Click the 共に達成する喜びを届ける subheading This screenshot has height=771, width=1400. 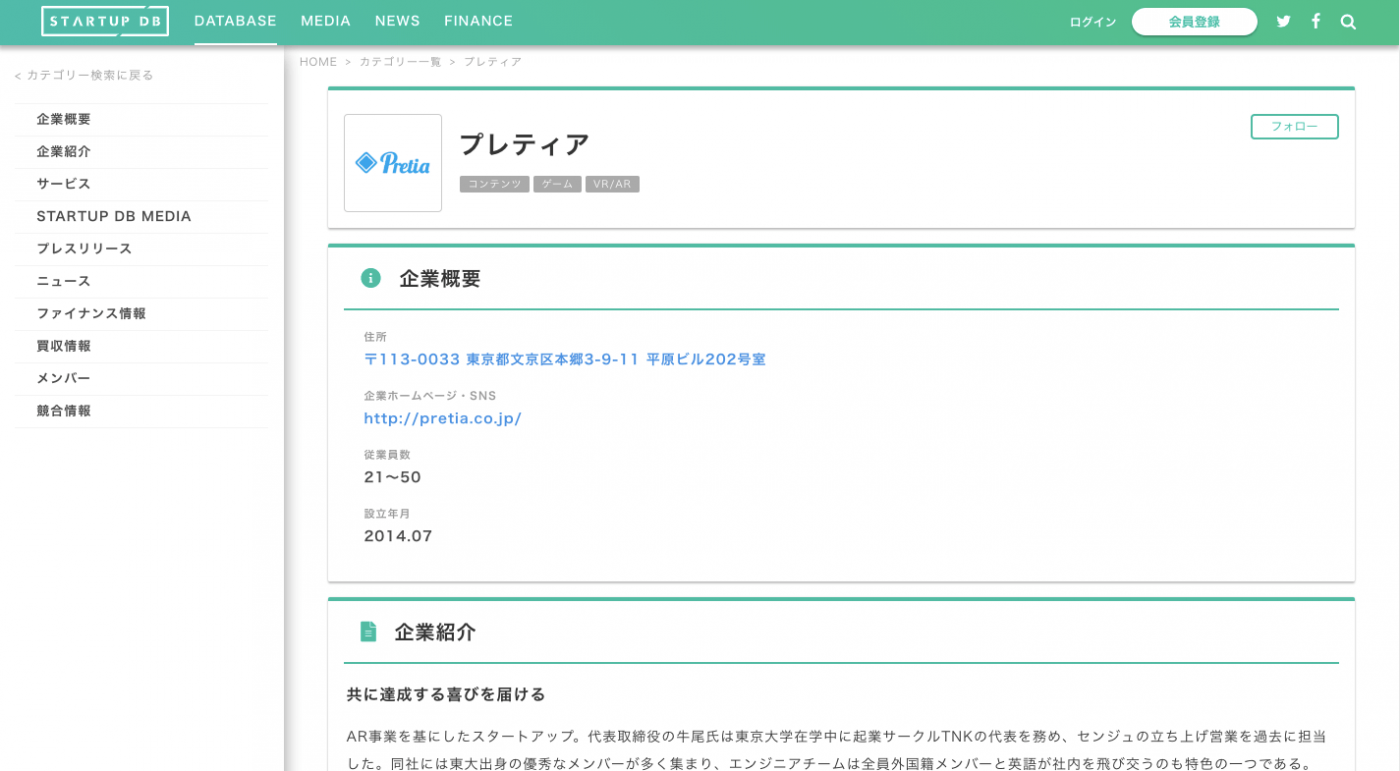[446, 694]
